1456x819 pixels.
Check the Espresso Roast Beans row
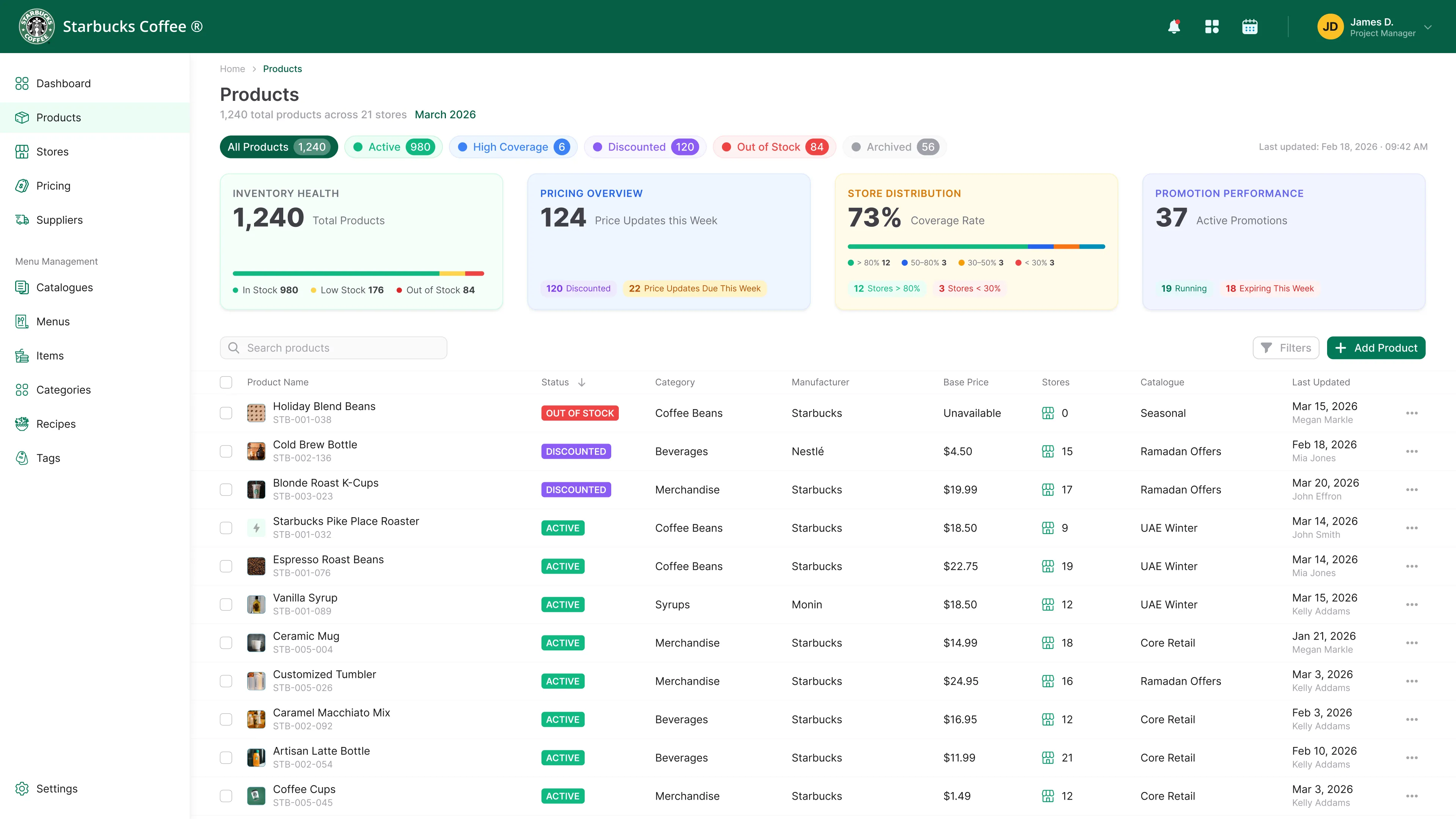(x=226, y=566)
